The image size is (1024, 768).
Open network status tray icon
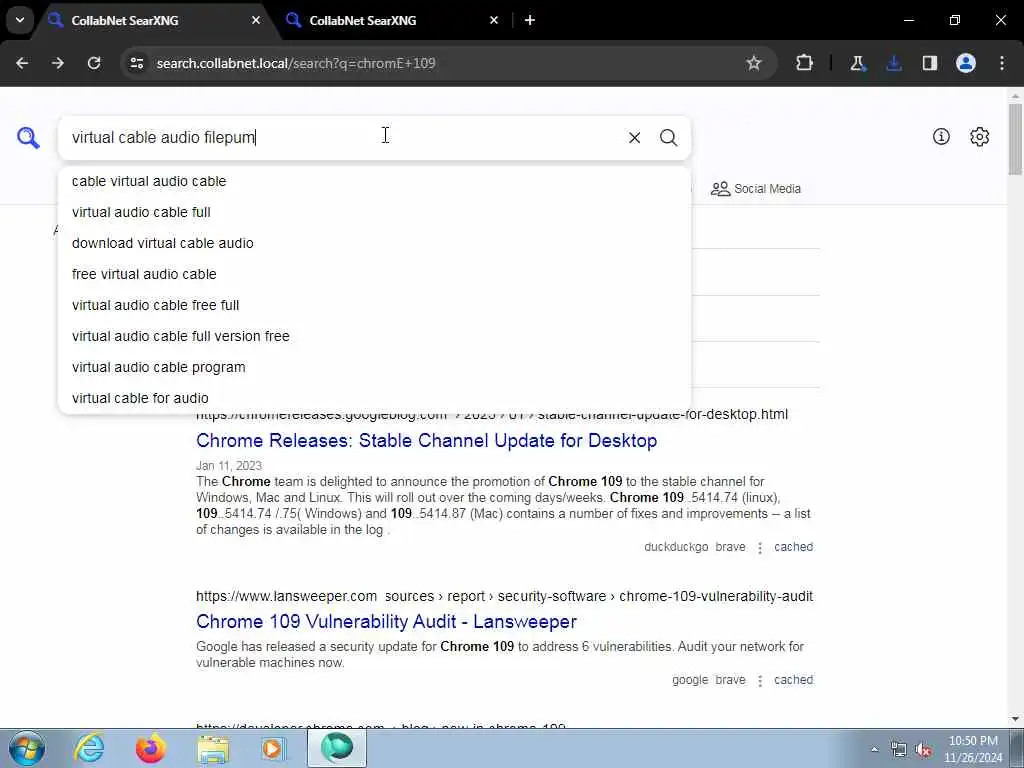tap(899, 750)
